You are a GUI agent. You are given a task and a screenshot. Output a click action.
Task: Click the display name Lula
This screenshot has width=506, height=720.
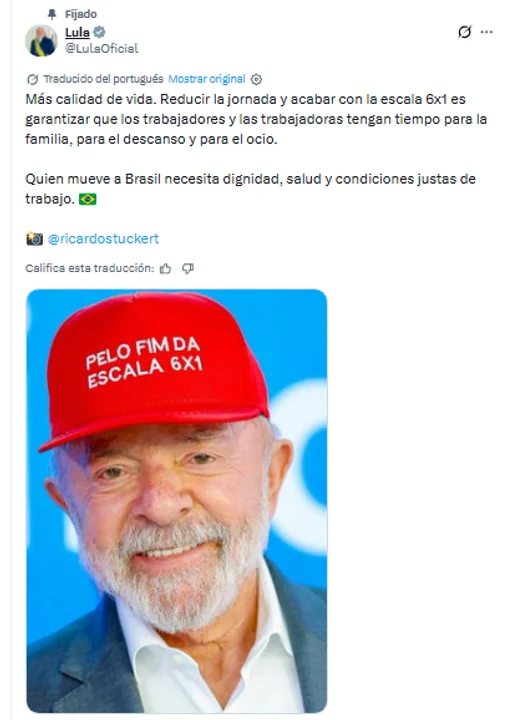[77, 32]
